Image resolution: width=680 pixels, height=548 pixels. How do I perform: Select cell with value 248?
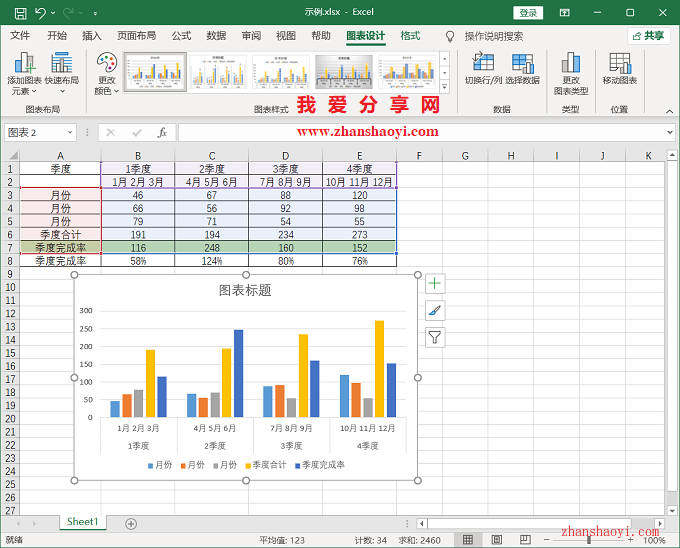click(212, 248)
